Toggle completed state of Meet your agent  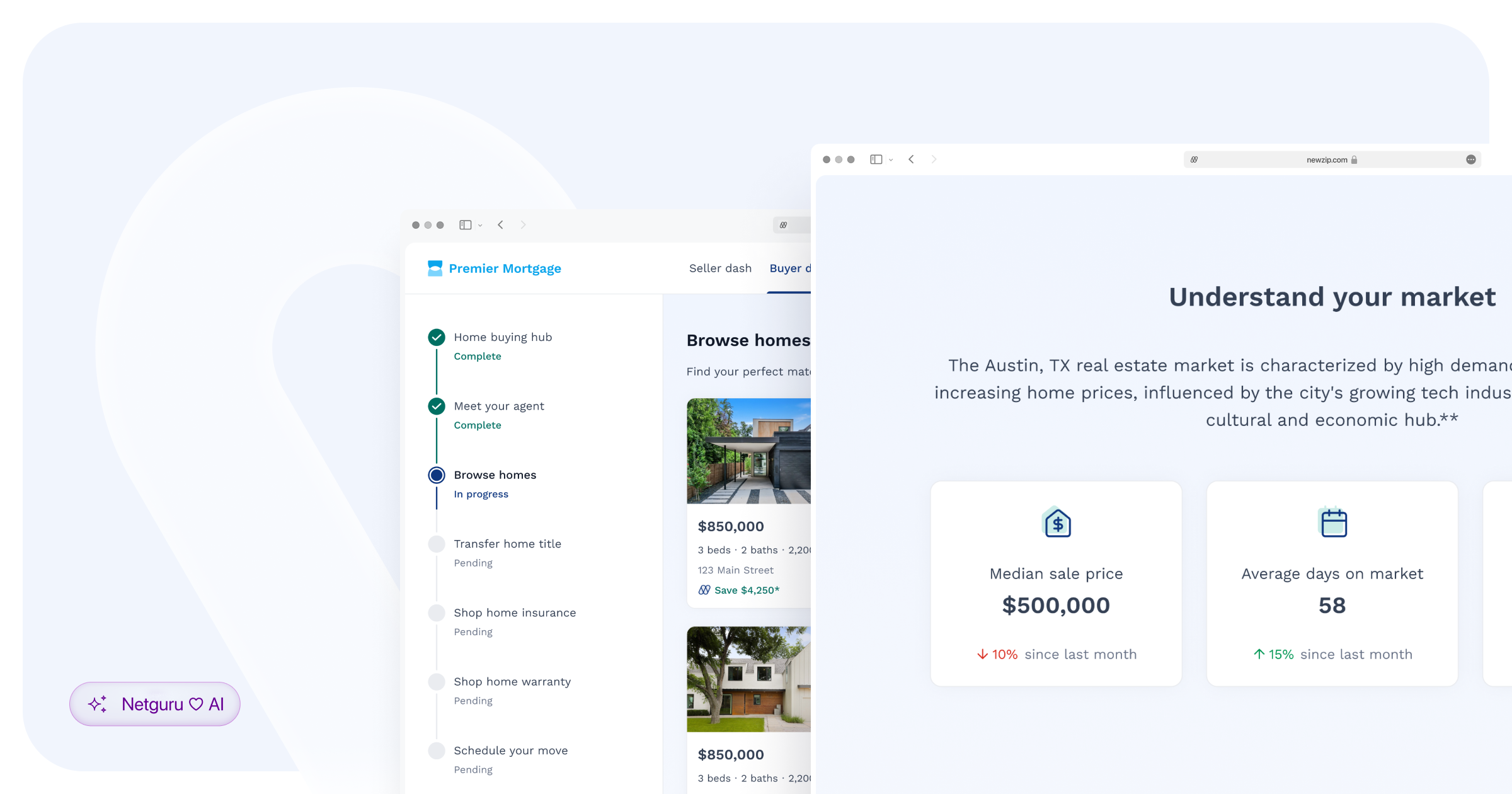pyautogui.click(x=436, y=405)
